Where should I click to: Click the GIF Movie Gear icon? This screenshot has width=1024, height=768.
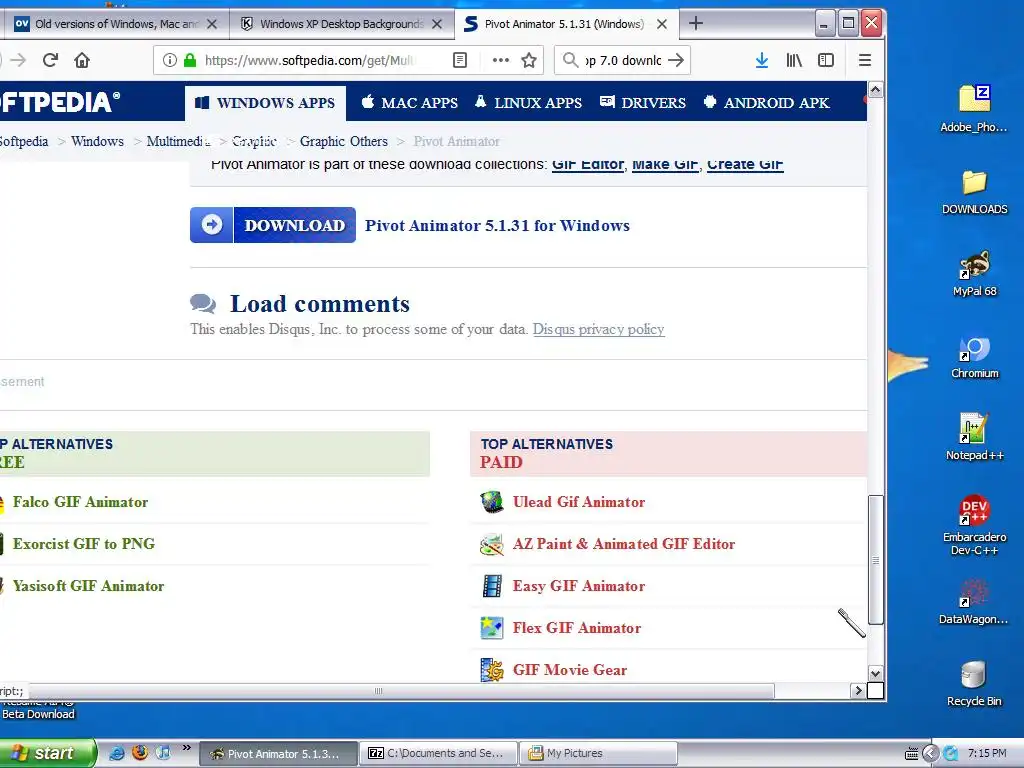click(492, 670)
